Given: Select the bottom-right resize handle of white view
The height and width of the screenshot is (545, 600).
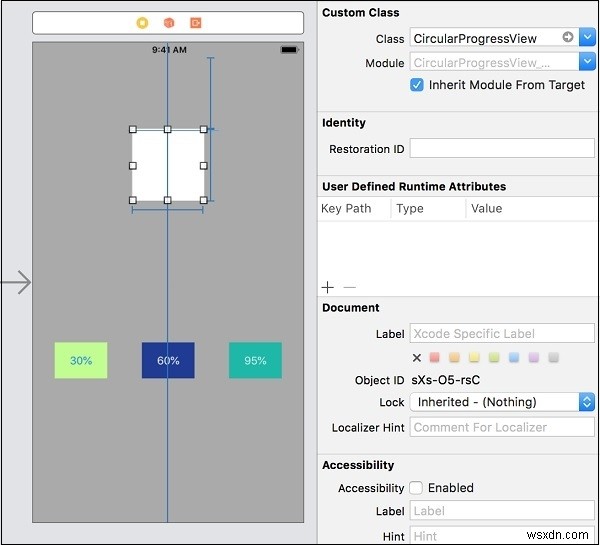Looking at the screenshot, I should pyautogui.click(x=204, y=200).
